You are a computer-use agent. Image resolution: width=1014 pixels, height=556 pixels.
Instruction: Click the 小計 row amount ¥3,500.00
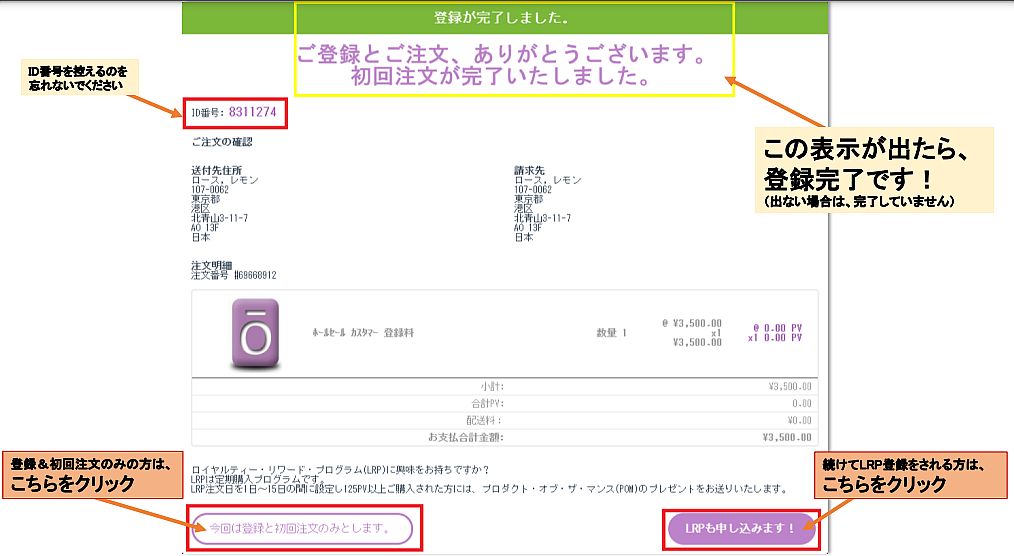coord(790,387)
